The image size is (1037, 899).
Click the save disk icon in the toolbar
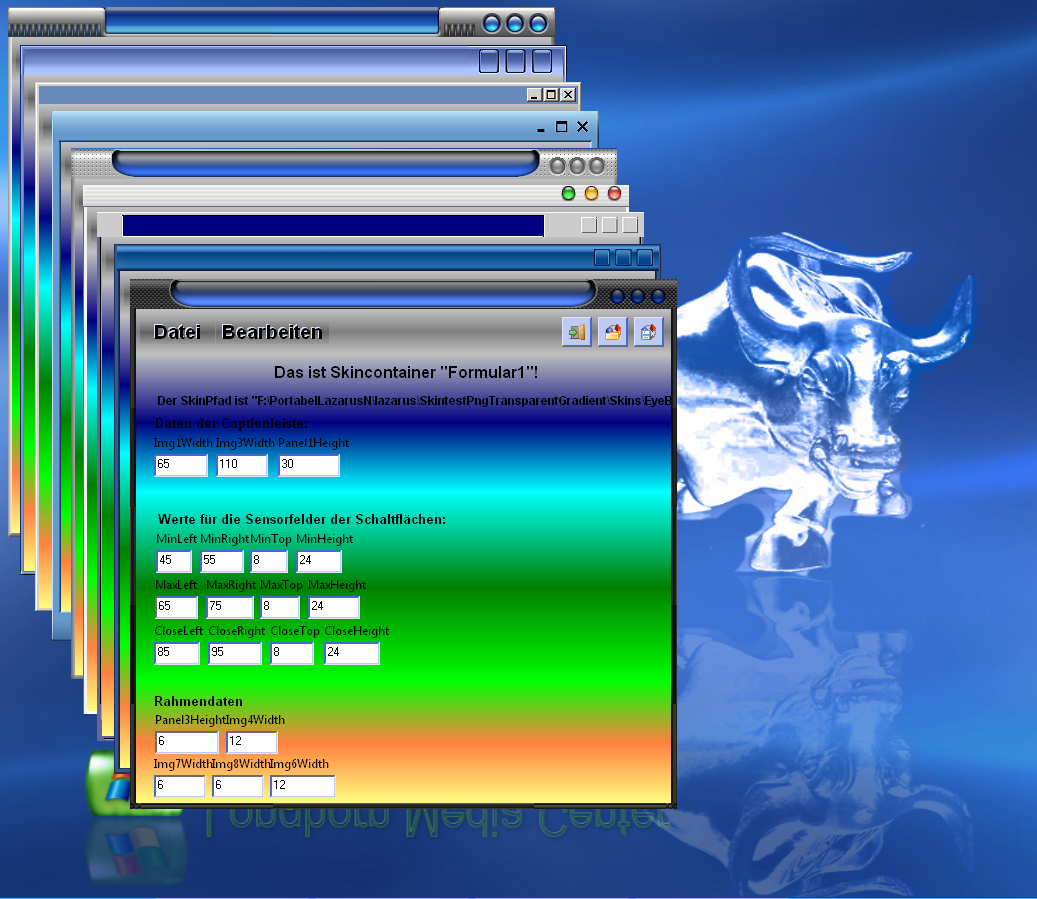(x=648, y=332)
